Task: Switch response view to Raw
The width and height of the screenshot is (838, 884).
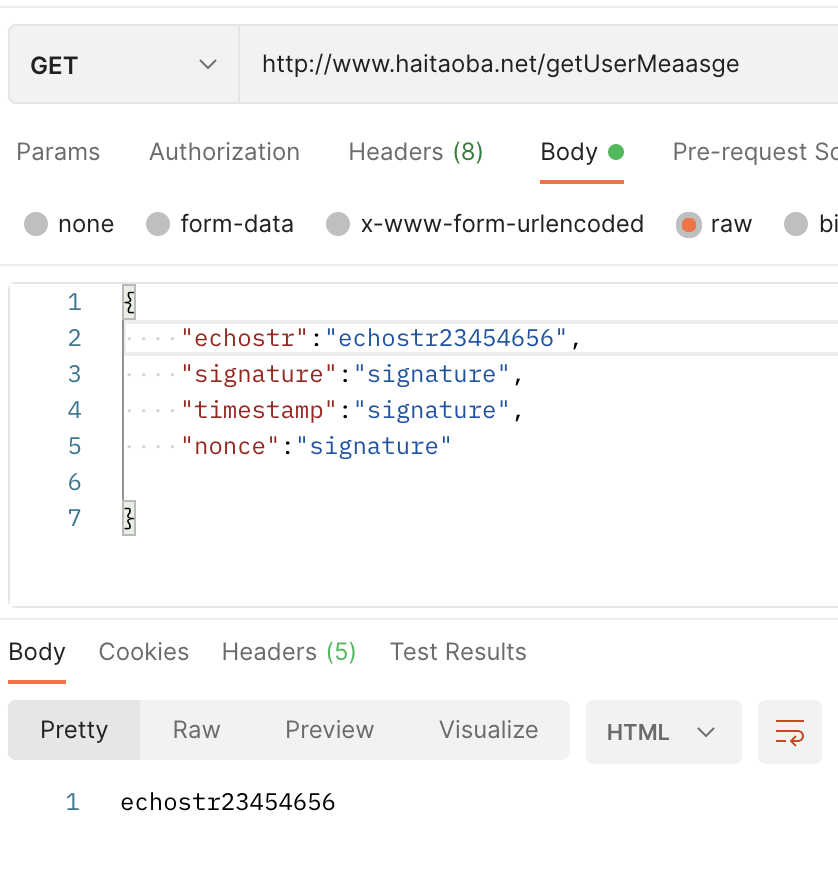Action: pos(196,730)
